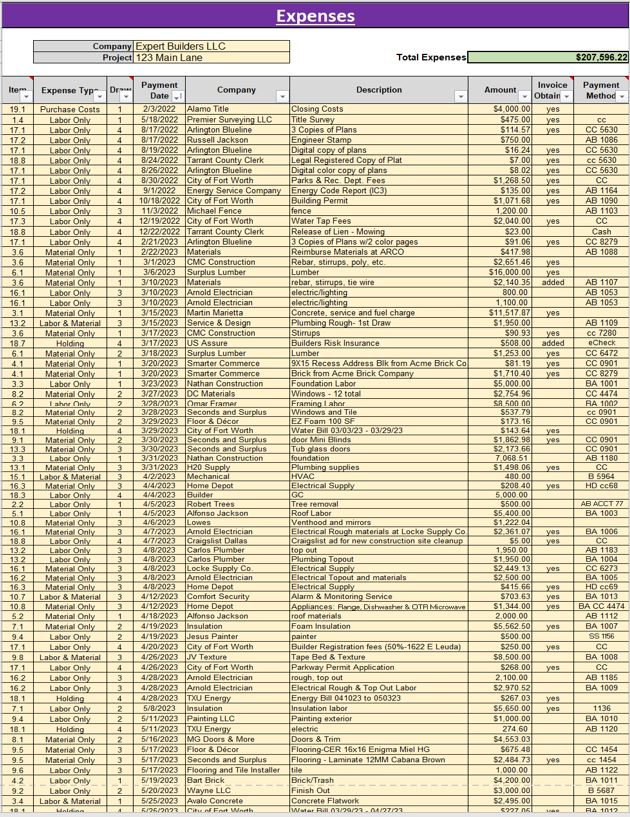Select the Comfort Security company cell
The height and width of the screenshot is (817, 630).
coord(238,596)
